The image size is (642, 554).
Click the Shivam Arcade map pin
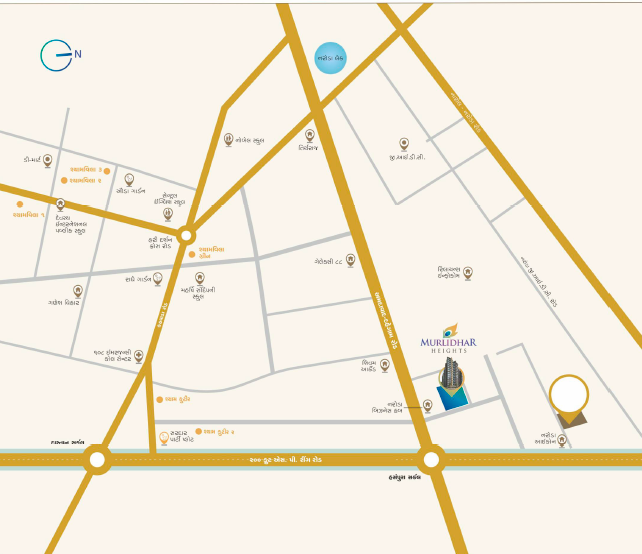[x=384, y=365]
